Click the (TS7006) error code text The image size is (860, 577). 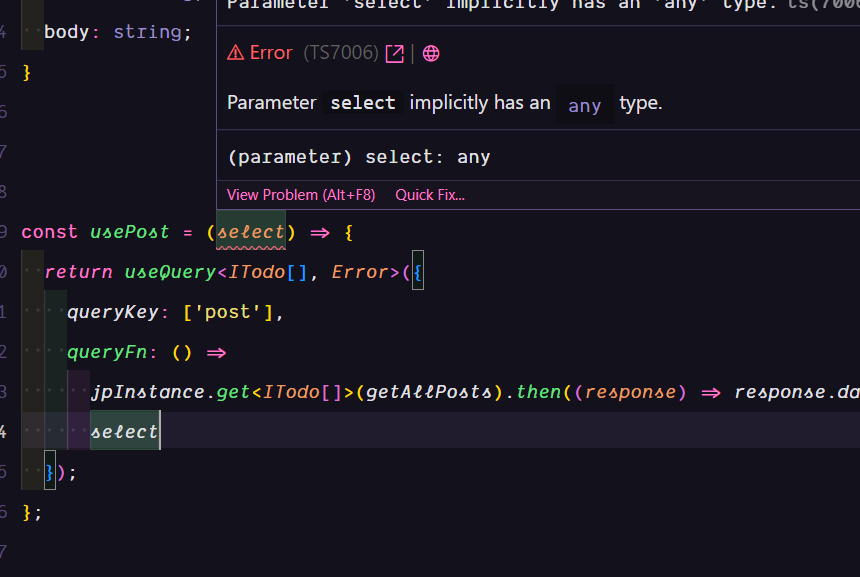click(x=341, y=53)
